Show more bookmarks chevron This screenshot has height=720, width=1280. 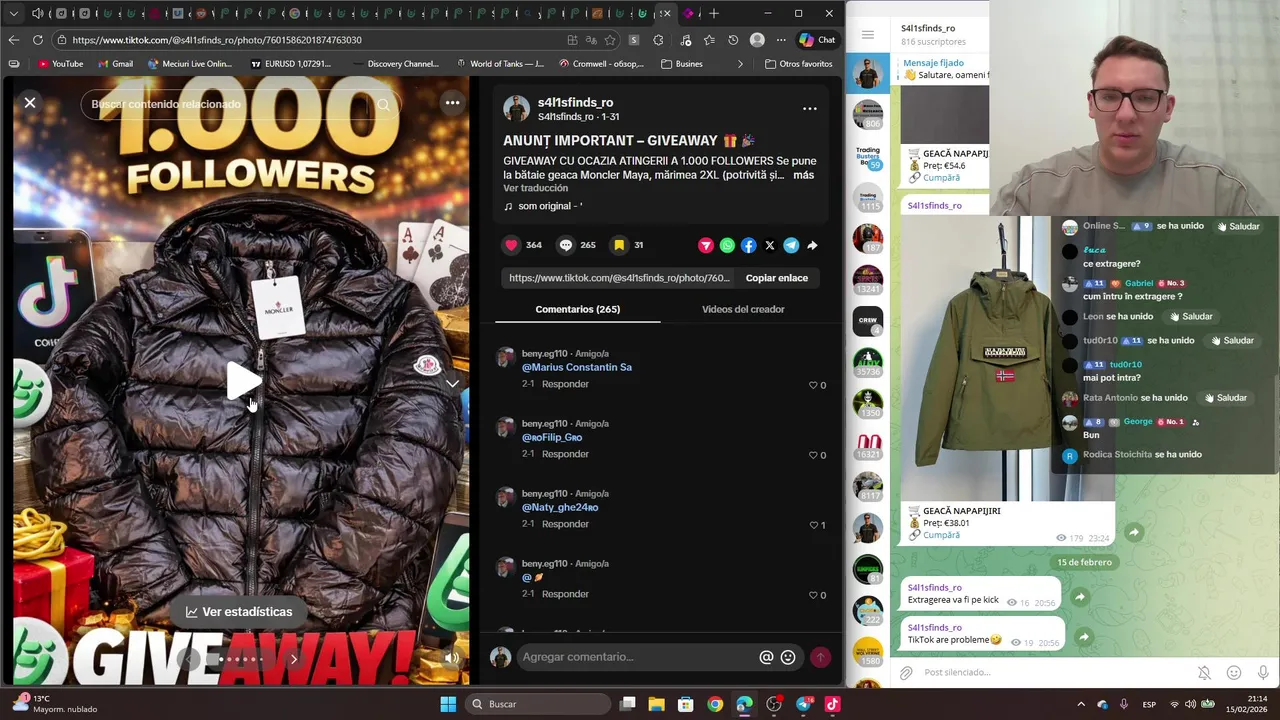740,64
